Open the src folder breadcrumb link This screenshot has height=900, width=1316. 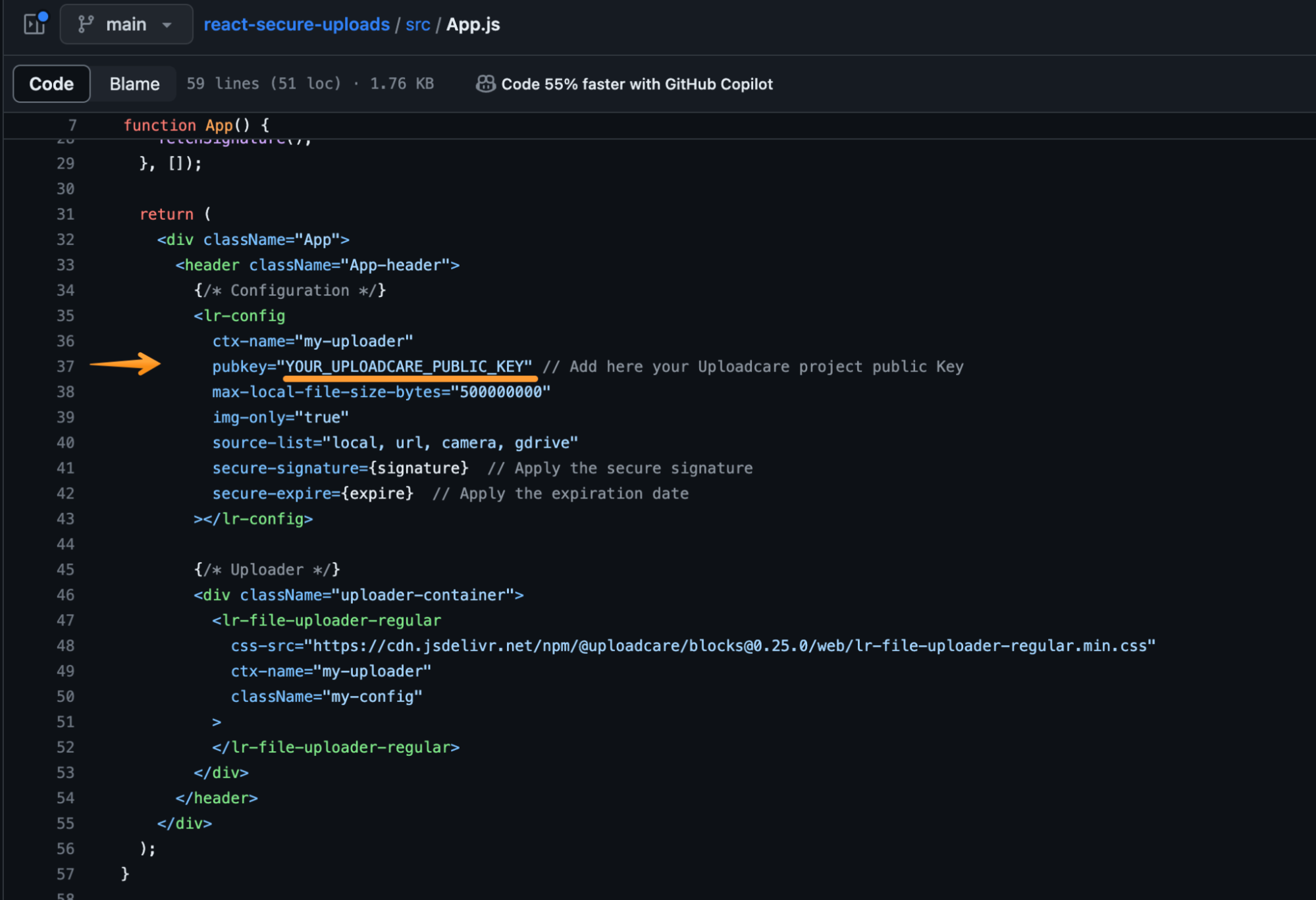click(x=417, y=24)
